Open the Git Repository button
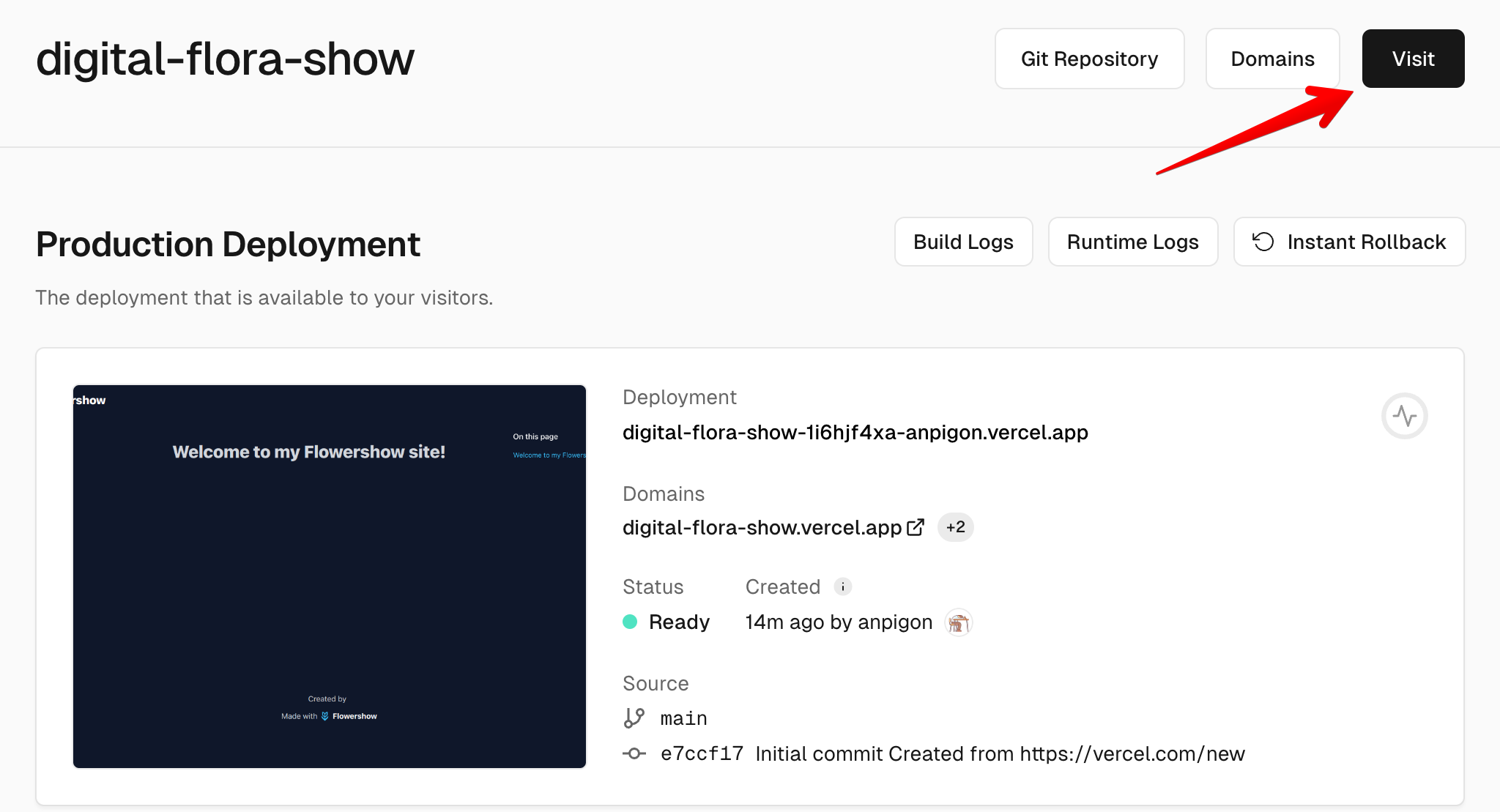This screenshot has height=812, width=1500. pyautogui.click(x=1089, y=59)
